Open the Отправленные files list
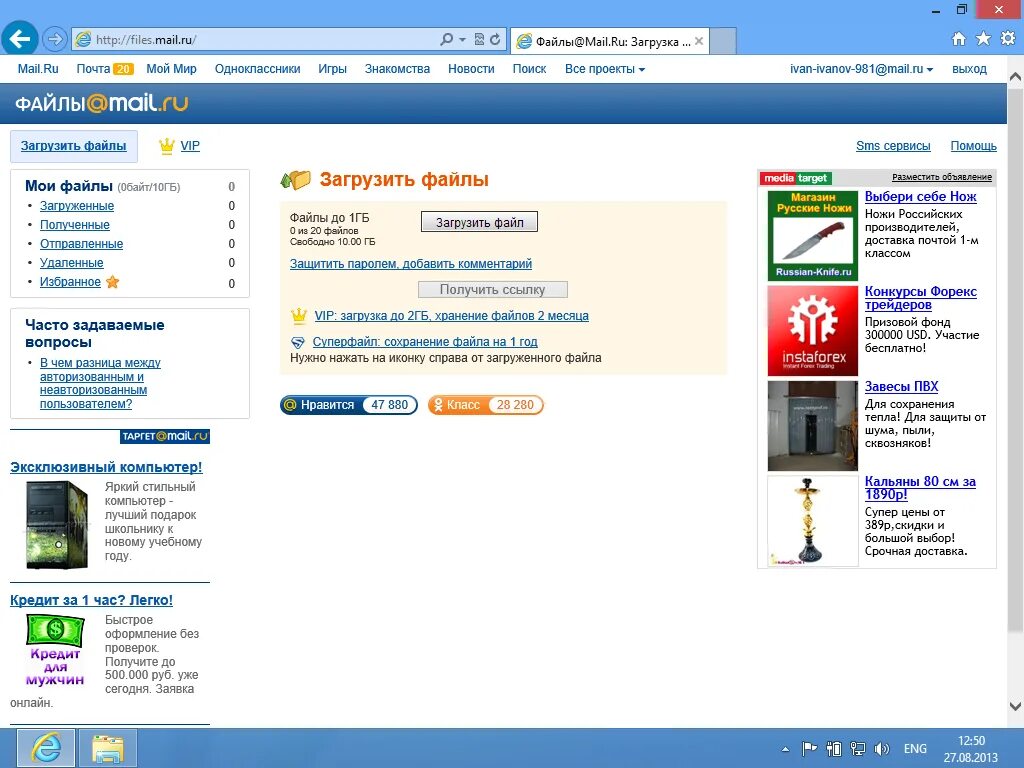This screenshot has width=1024, height=768. pos(81,244)
